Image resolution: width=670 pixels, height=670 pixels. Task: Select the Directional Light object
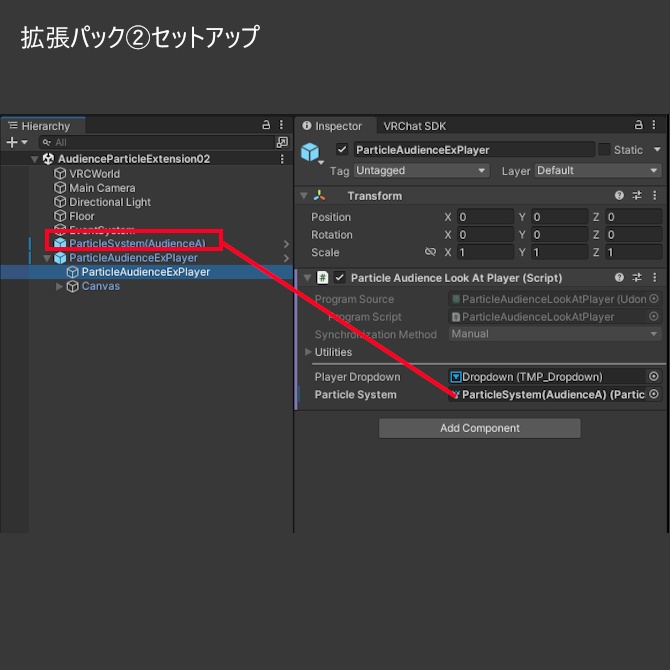pyautogui.click(x=110, y=202)
